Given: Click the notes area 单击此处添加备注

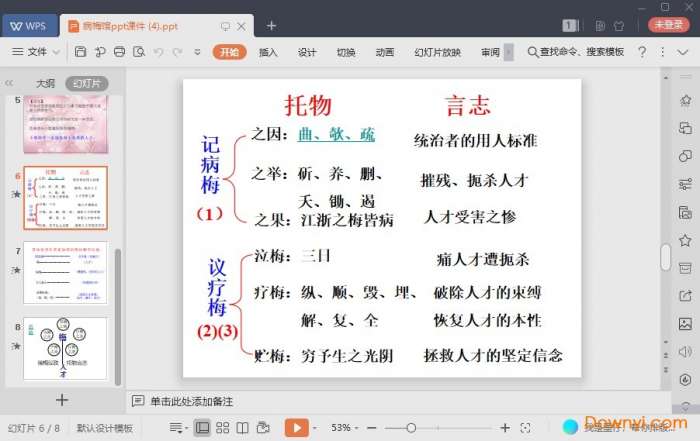Looking at the screenshot, I should (192, 401).
